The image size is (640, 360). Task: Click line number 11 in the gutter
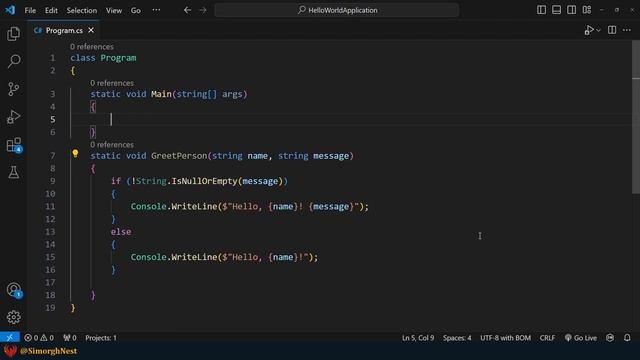(x=50, y=207)
